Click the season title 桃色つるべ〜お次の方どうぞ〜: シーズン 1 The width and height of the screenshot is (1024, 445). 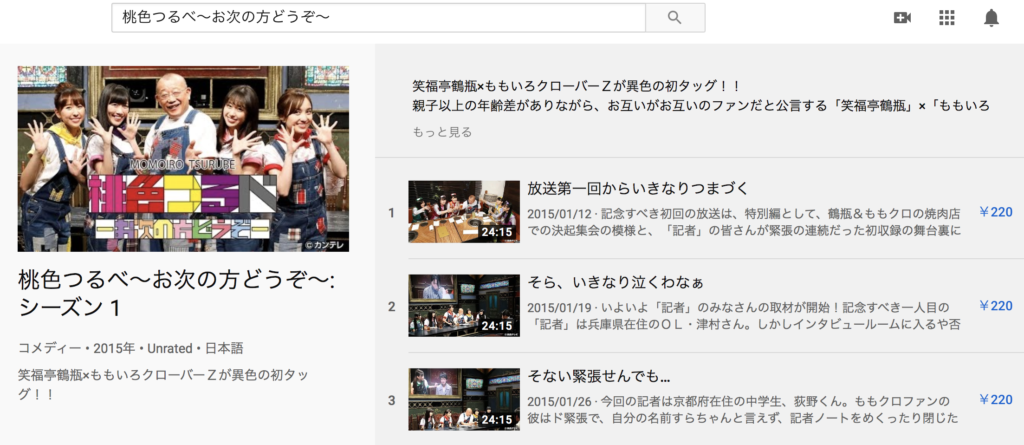coord(176,294)
